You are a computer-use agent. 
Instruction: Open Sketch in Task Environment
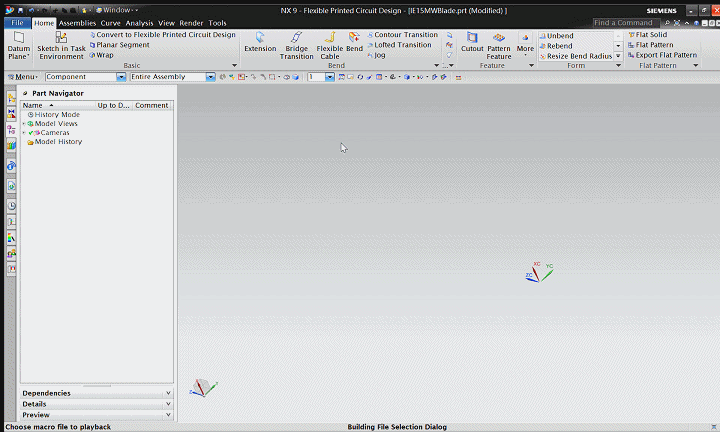coord(61,45)
